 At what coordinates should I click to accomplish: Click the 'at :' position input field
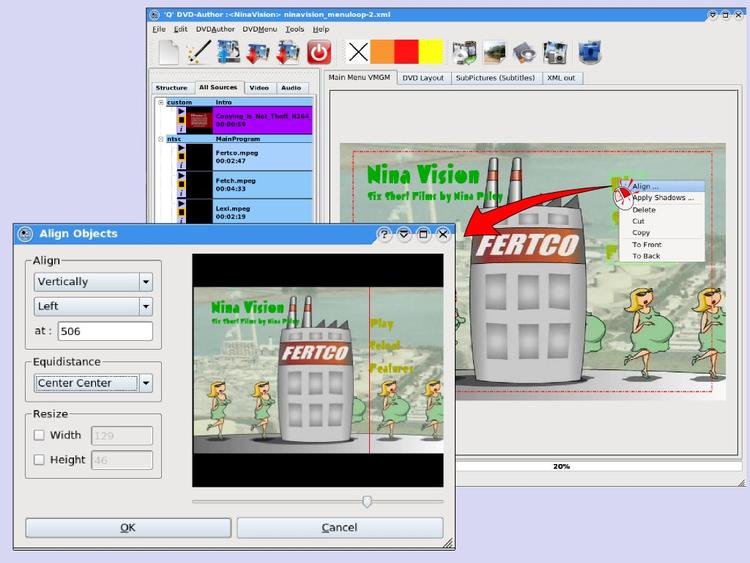click(x=105, y=331)
